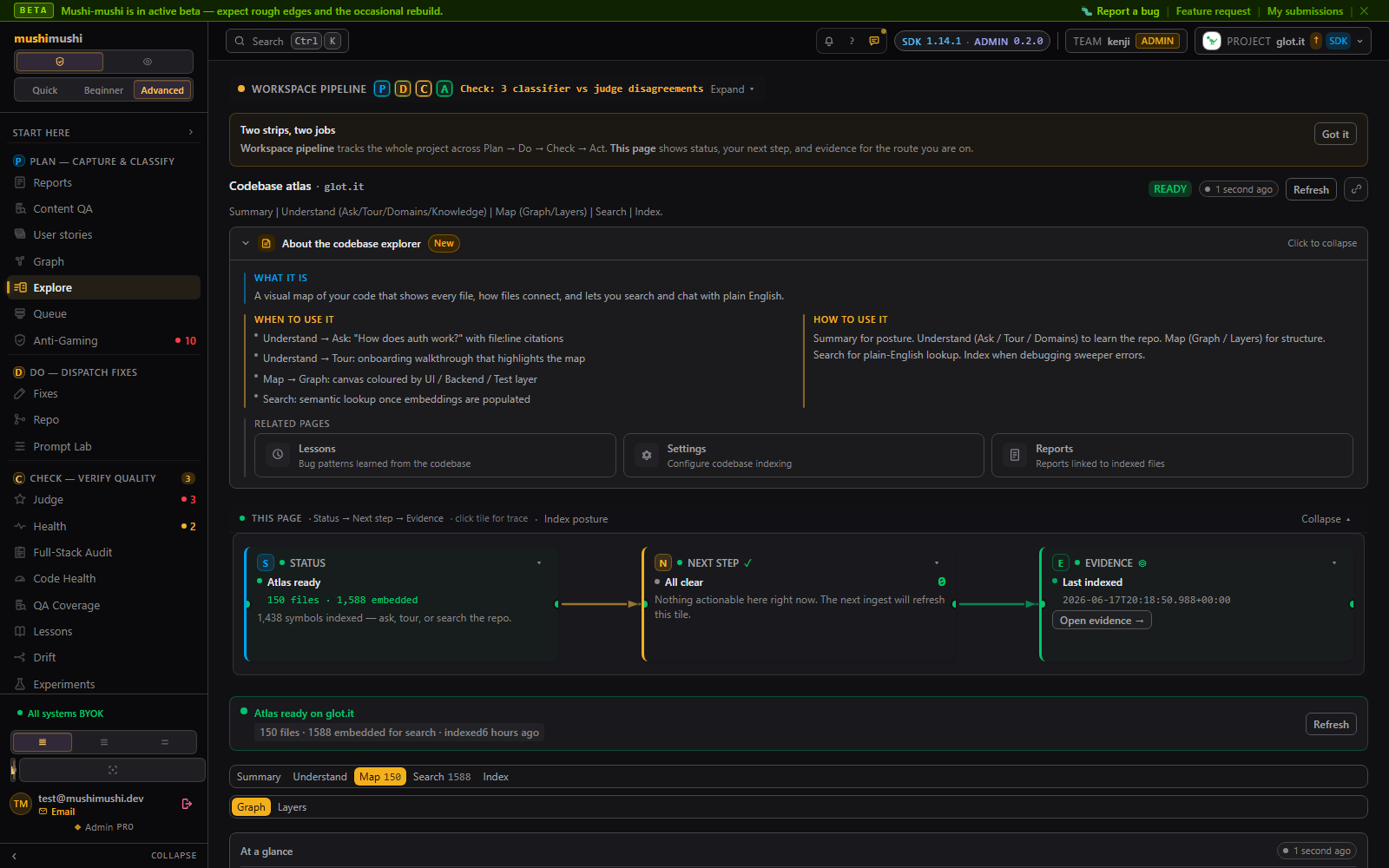Select pipeline stage P badge
The image size is (1389, 868).
pyautogui.click(x=382, y=89)
